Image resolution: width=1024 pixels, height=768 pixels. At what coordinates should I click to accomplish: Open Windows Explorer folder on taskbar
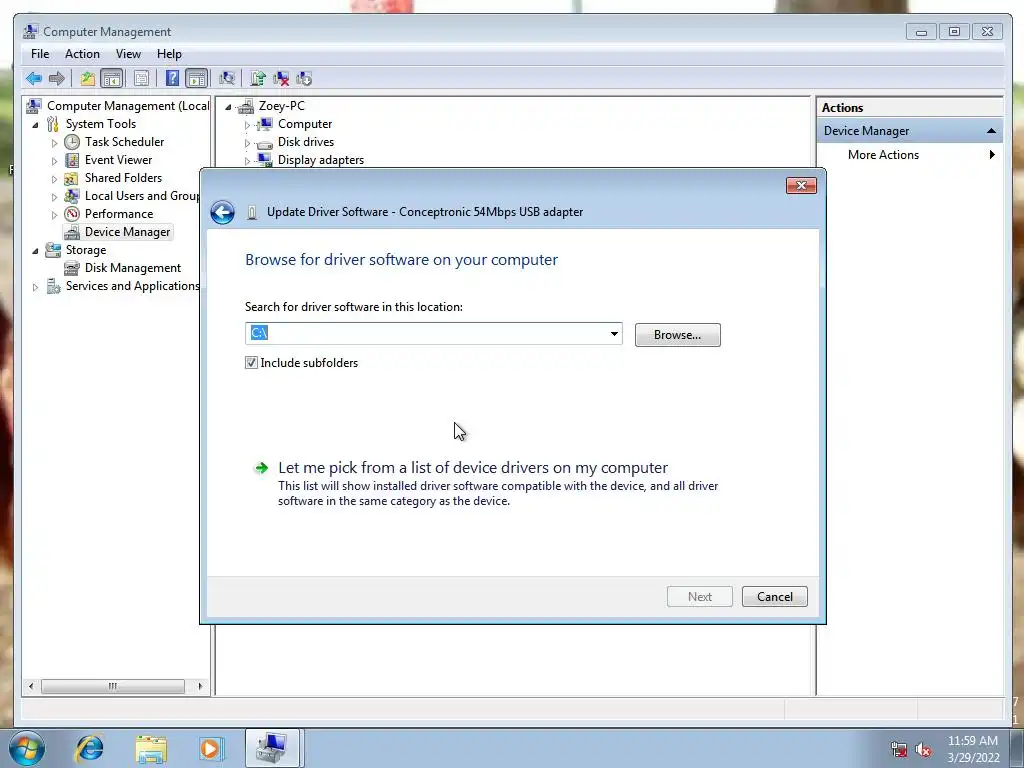pyautogui.click(x=151, y=748)
